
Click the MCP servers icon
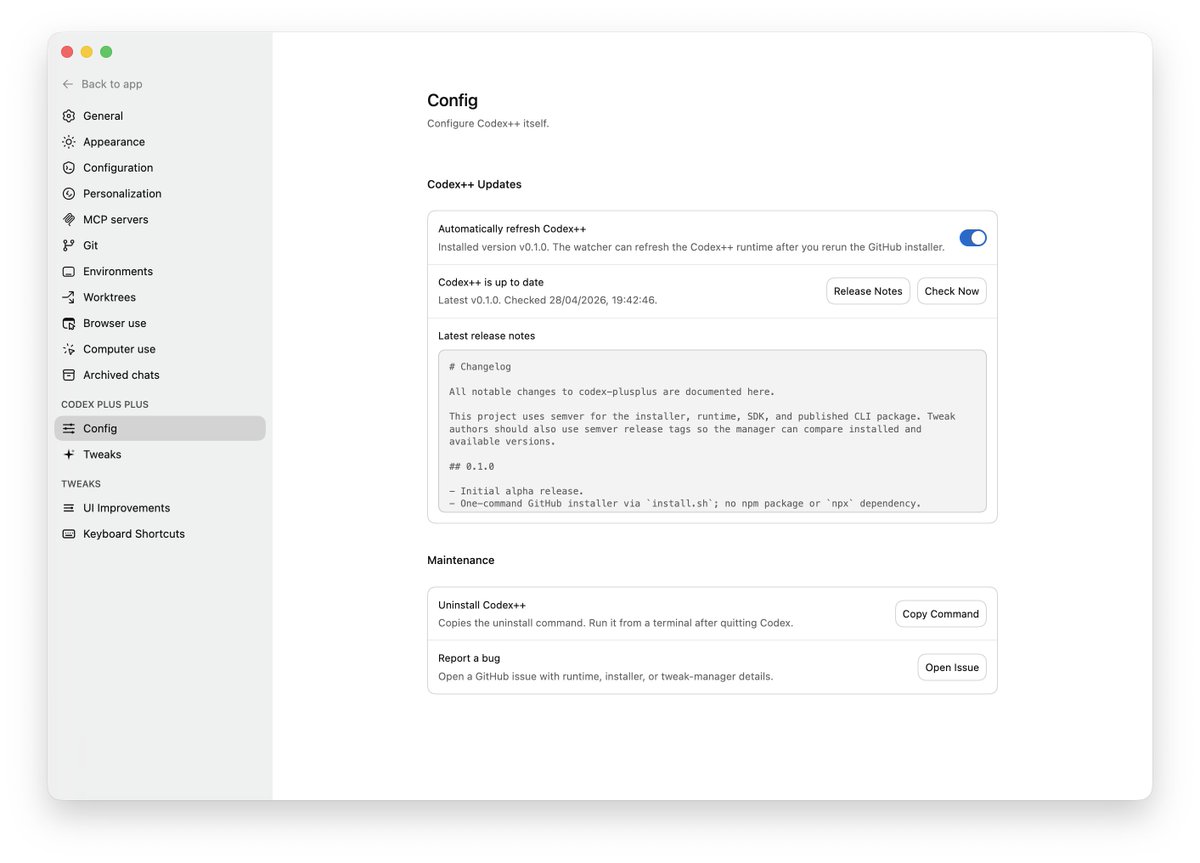(69, 220)
